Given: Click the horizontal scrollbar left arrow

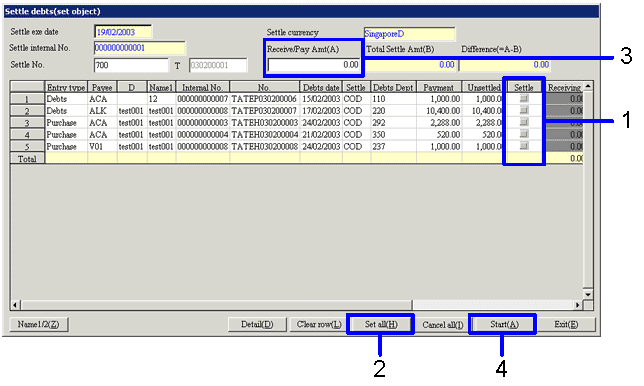Looking at the screenshot, I should 16,305.
